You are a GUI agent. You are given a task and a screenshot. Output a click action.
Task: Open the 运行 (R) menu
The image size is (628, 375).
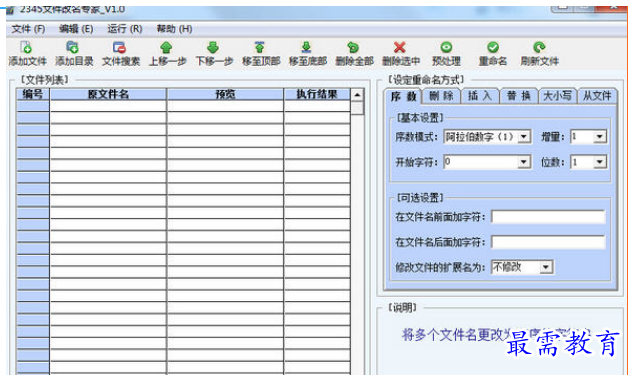point(125,29)
